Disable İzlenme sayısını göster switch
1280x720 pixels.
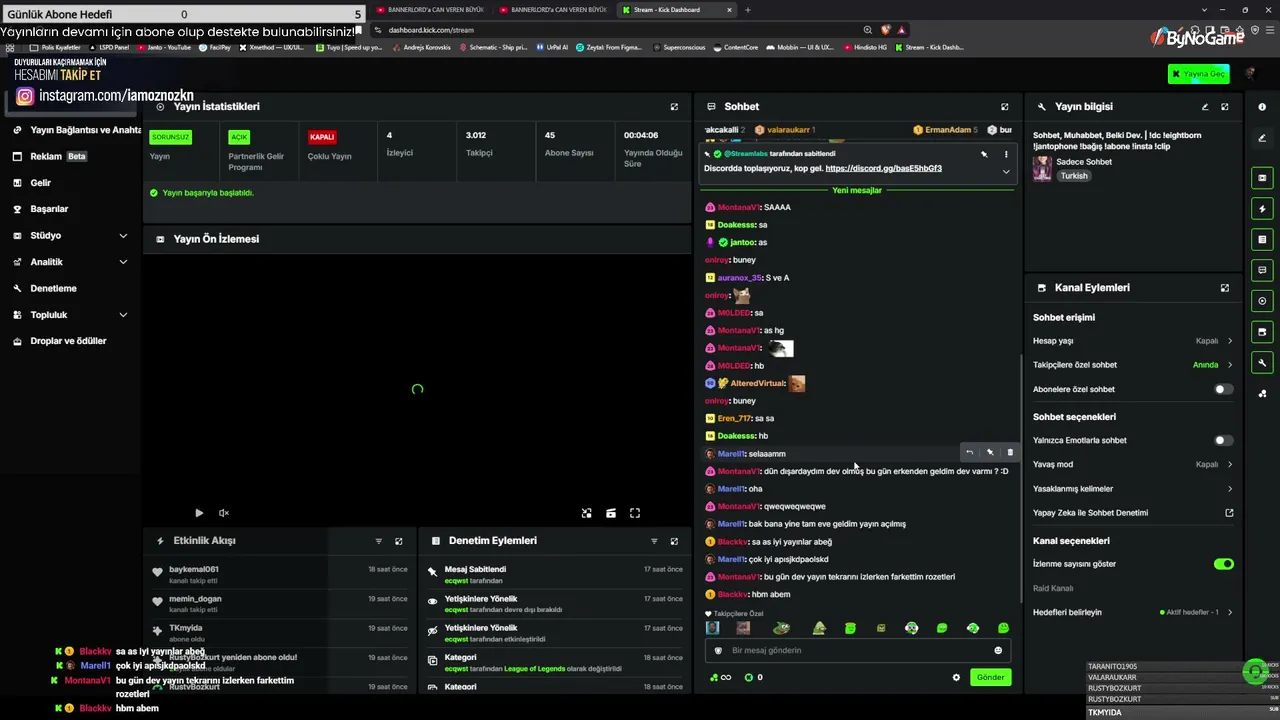(x=1223, y=564)
